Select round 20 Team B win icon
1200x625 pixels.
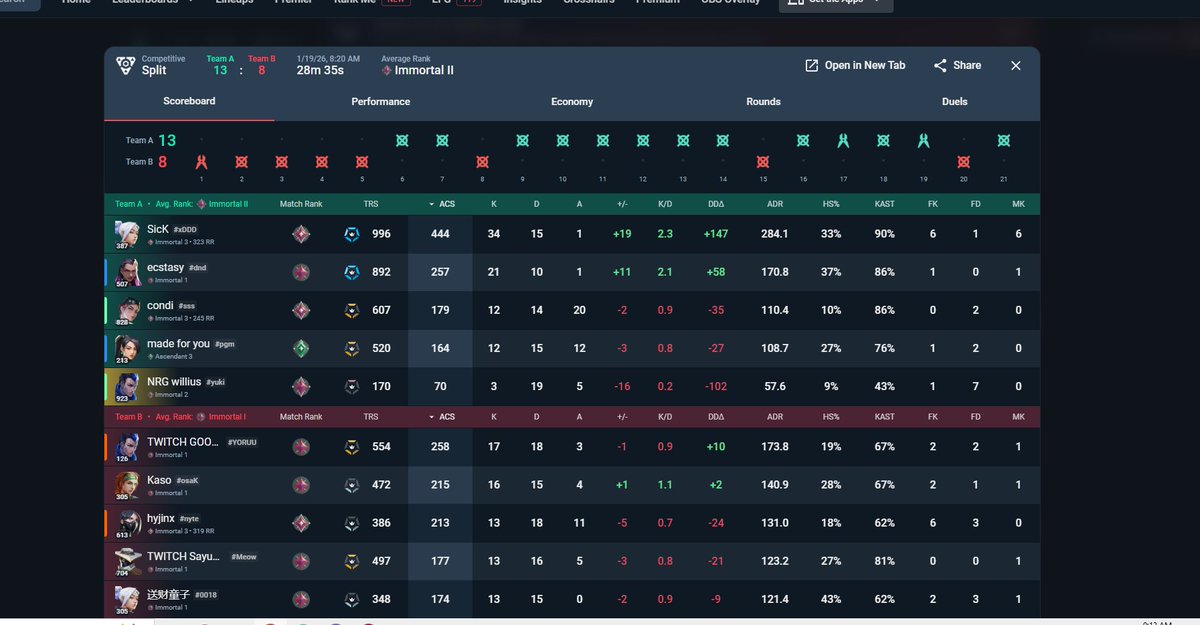pyautogui.click(x=963, y=161)
